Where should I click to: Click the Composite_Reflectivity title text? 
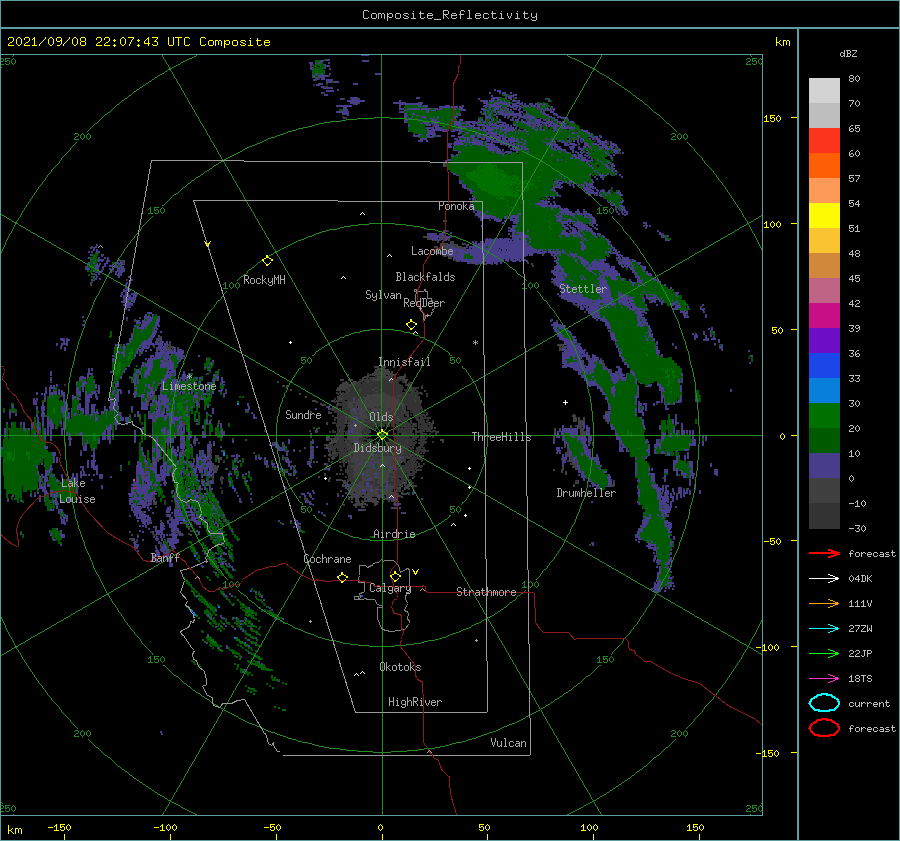(450, 15)
